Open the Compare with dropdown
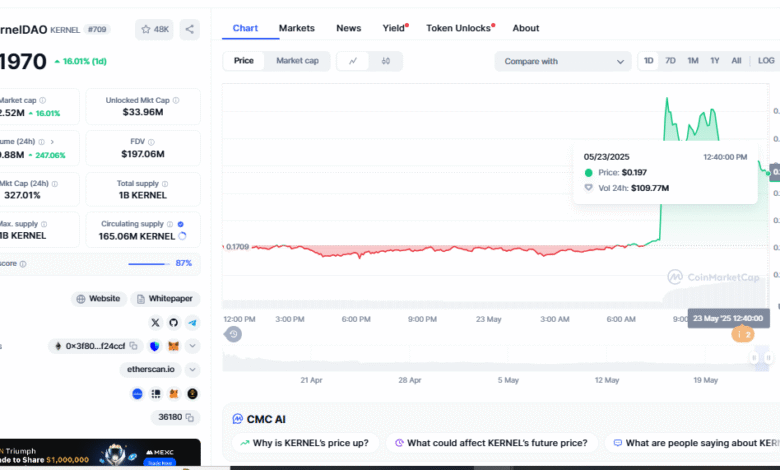The height and width of the screenshot is (470, 780). [x=563, y=61]
